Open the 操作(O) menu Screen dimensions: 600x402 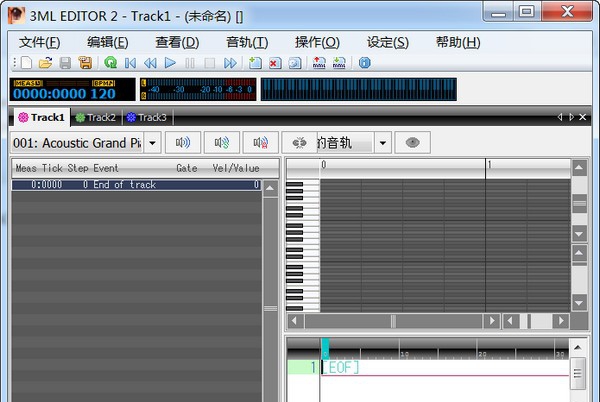pyautogui.click(x=317, y=42)
